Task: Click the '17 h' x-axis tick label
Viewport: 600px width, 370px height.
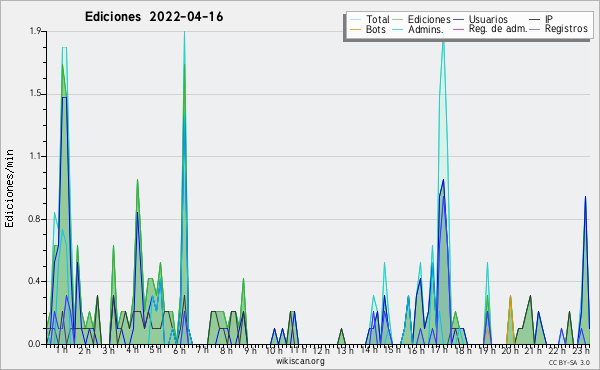Action: pyautogui.click(x=440, y=350)
